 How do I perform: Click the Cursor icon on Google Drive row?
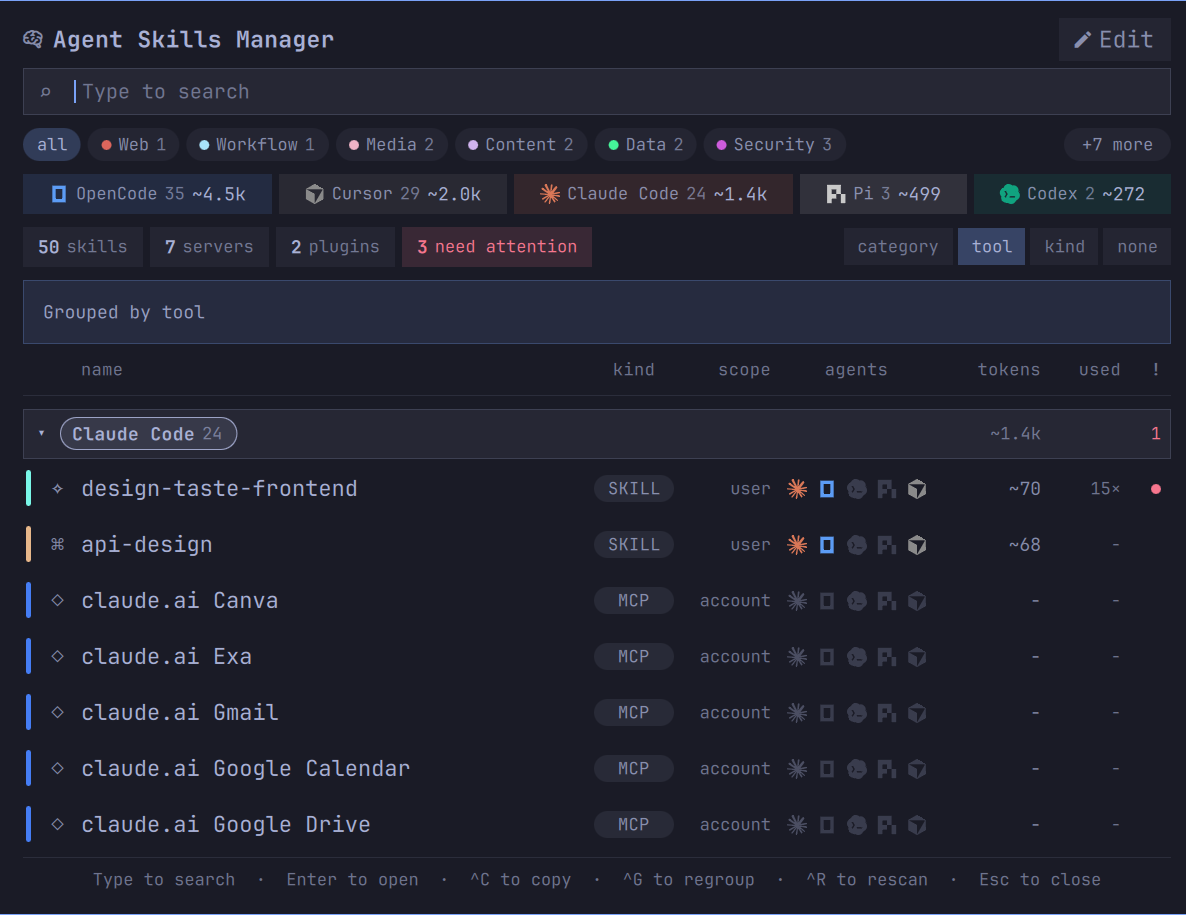(x=917, y=825)
